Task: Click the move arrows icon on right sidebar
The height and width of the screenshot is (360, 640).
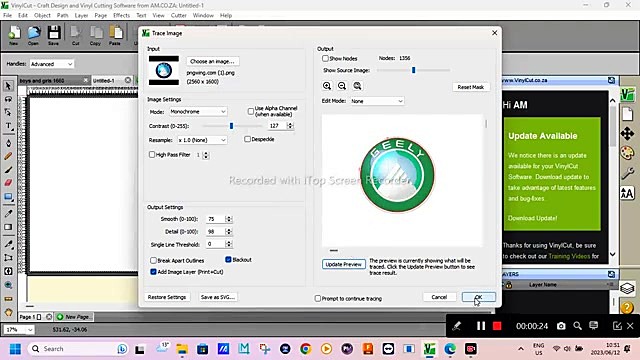Action: pyautogui.click(x=627, y=133)
